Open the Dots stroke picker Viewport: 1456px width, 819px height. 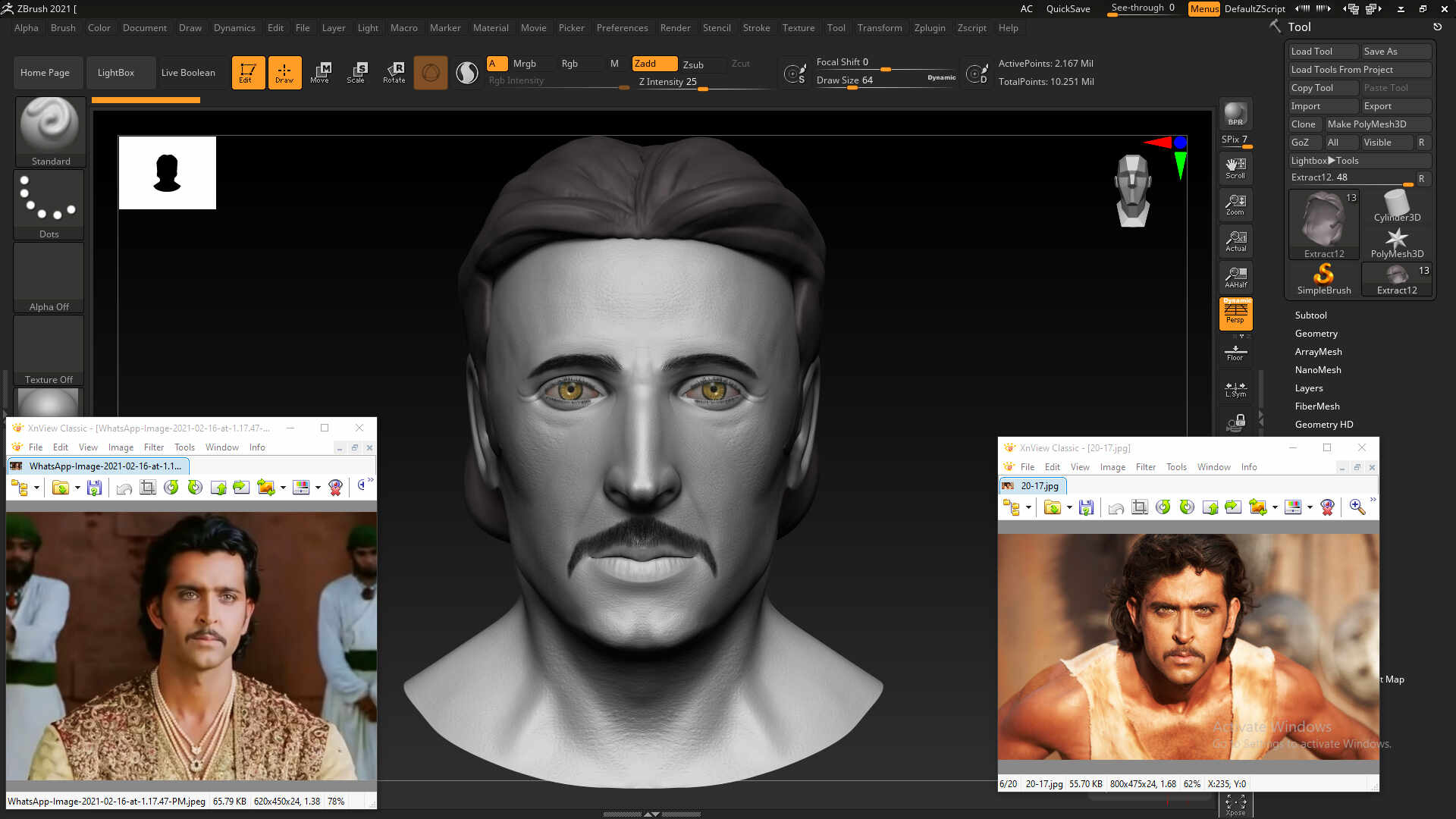pos(49,204)
